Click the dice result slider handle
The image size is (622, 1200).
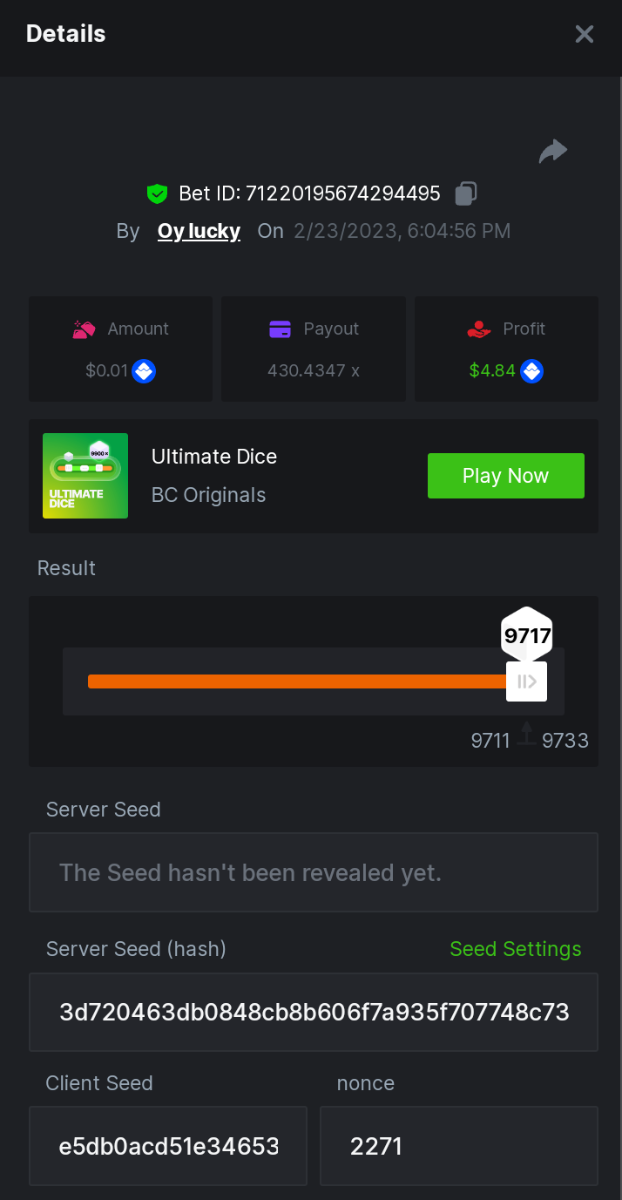(x=526, y=682)
